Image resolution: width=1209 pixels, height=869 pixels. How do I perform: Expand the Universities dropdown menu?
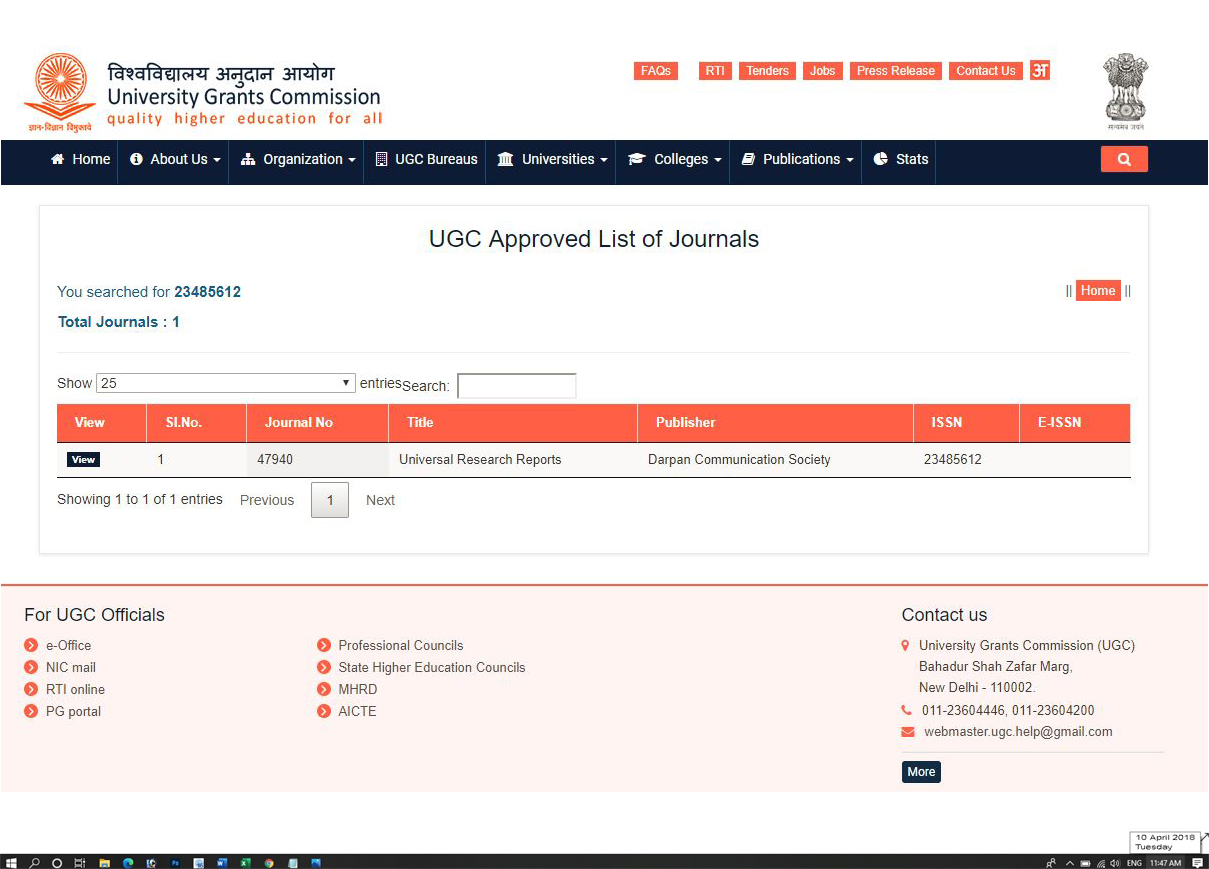pos(552,160)
